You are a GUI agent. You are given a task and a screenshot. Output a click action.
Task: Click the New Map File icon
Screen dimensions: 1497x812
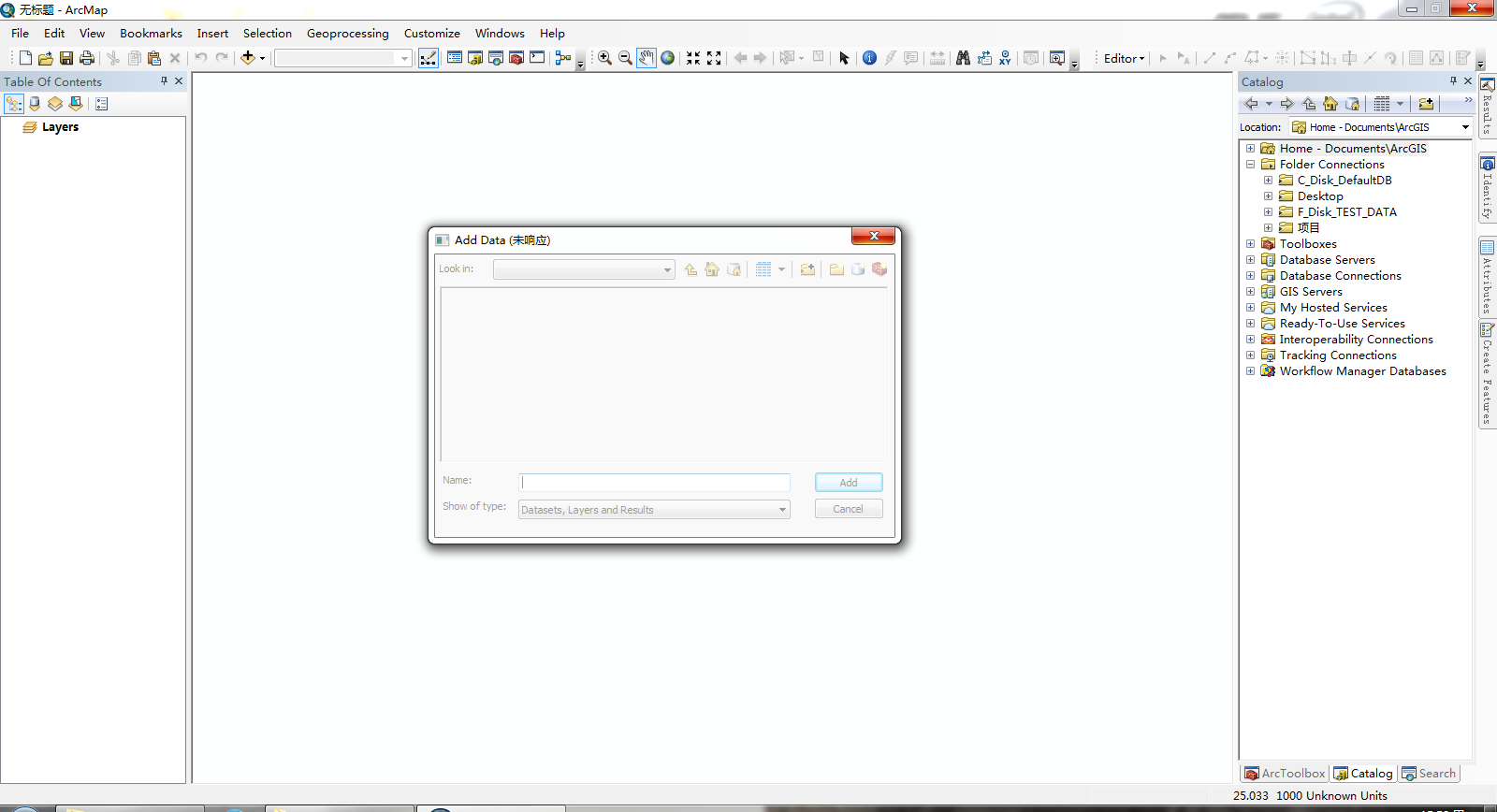pos(25,58)
